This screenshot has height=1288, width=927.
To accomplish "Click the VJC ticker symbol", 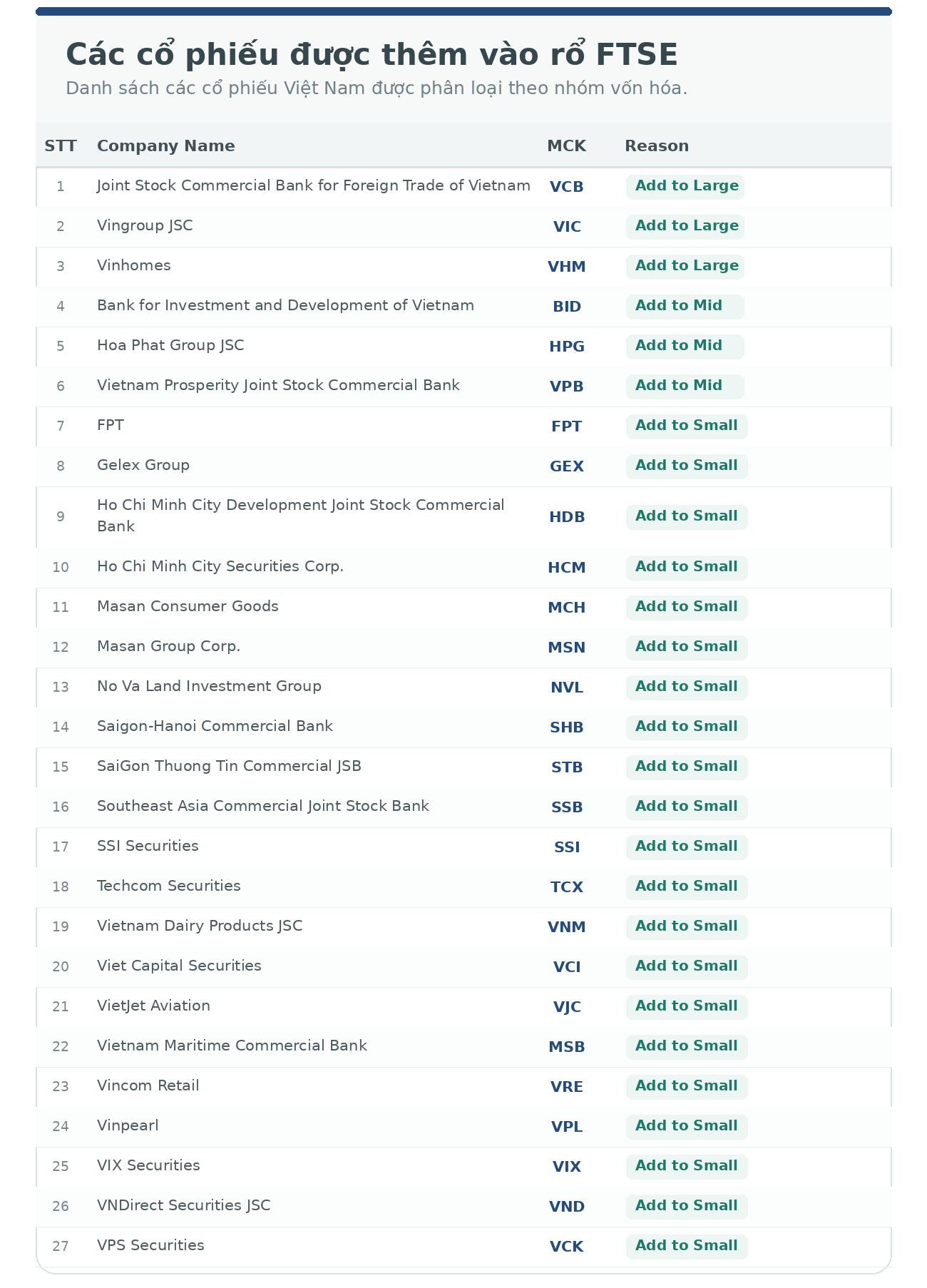I will click(x=567, y=1007).
